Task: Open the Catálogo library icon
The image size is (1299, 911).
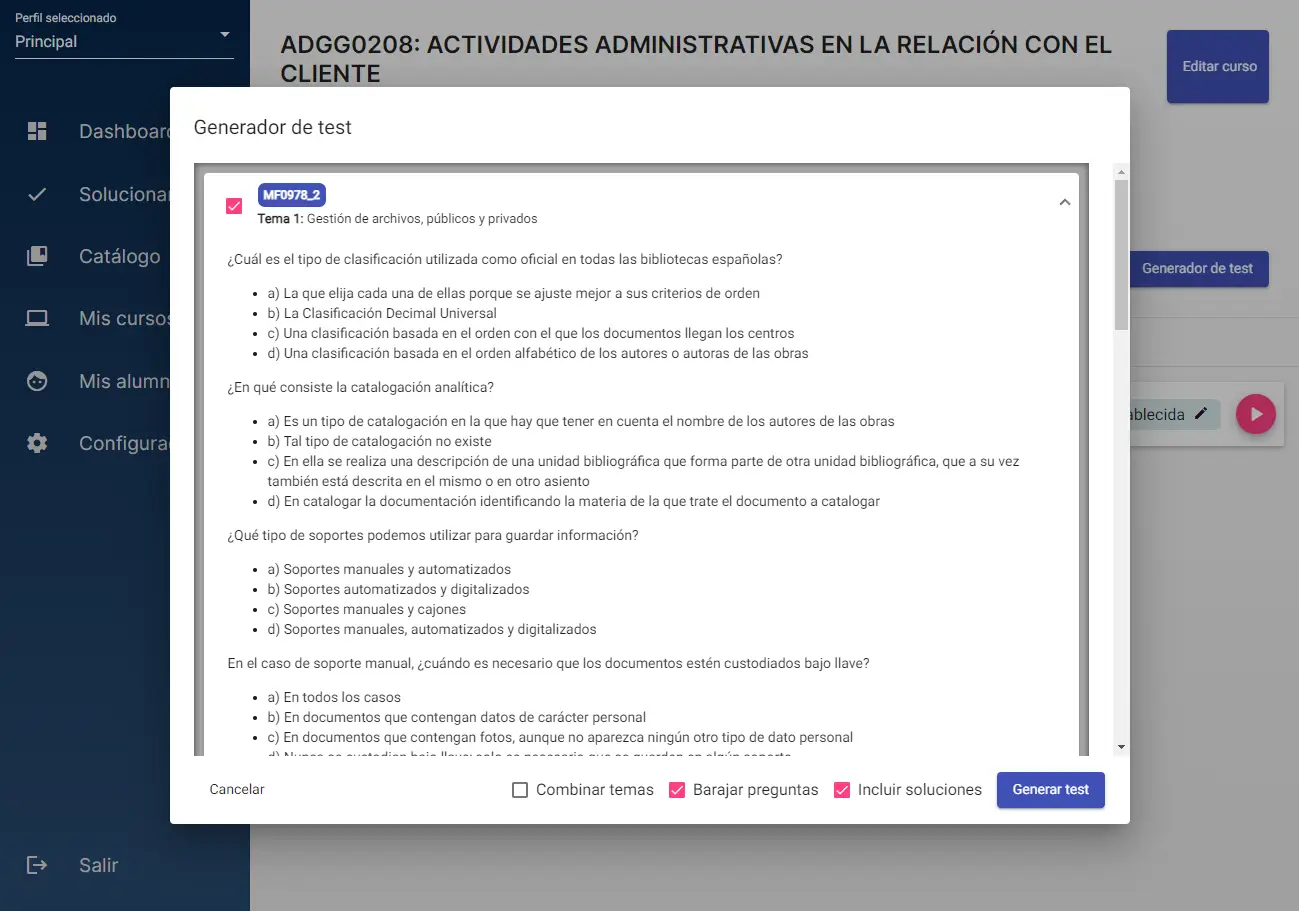Action: pos(37,257)
